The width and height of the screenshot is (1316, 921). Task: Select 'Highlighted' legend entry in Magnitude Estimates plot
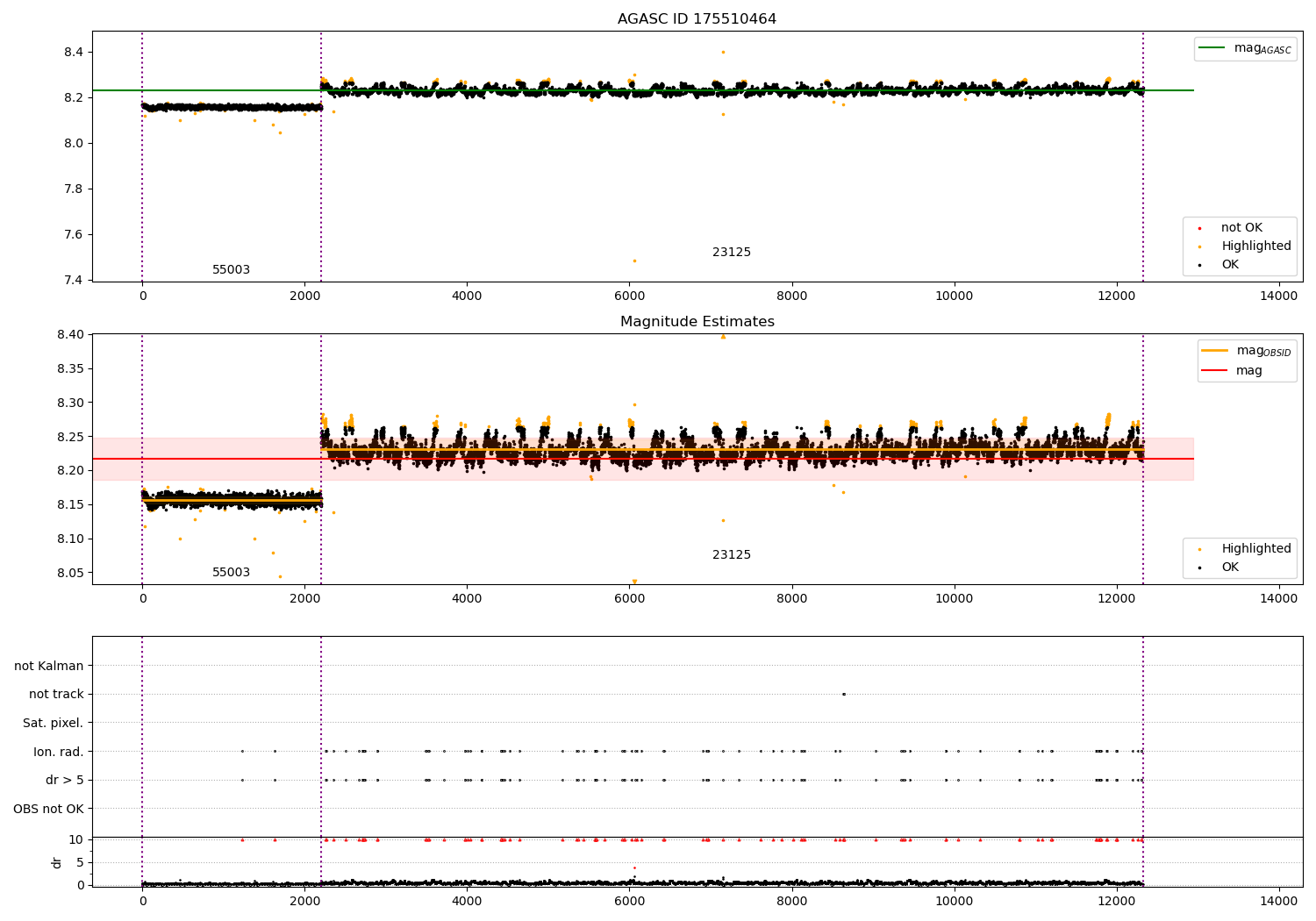click(x=1255, y=549)
